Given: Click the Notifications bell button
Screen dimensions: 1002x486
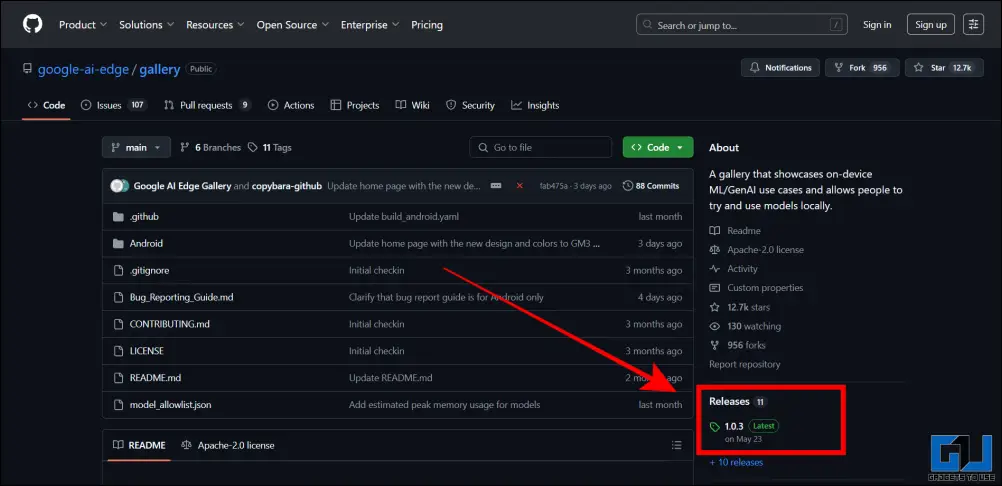Looking at the screenshot, I should click(780, 68).
